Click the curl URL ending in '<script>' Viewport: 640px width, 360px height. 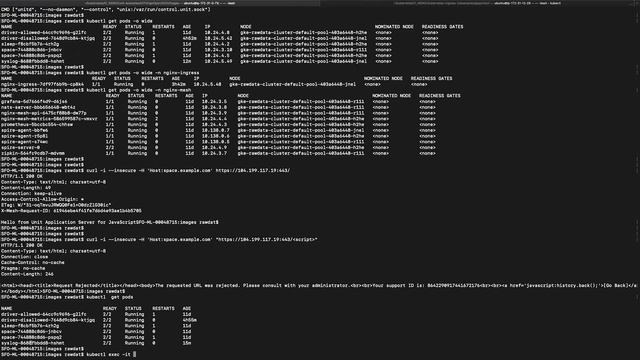point(267,239)
